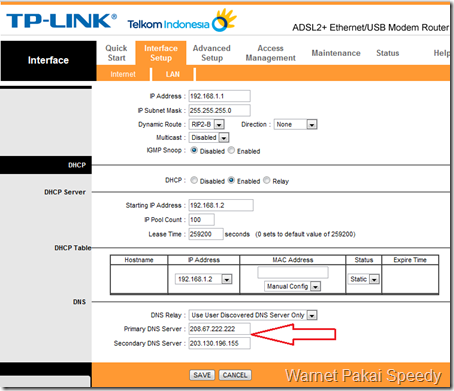
Task: Select IGMP Snoop Enabled radio button
Action: [231, 150]
